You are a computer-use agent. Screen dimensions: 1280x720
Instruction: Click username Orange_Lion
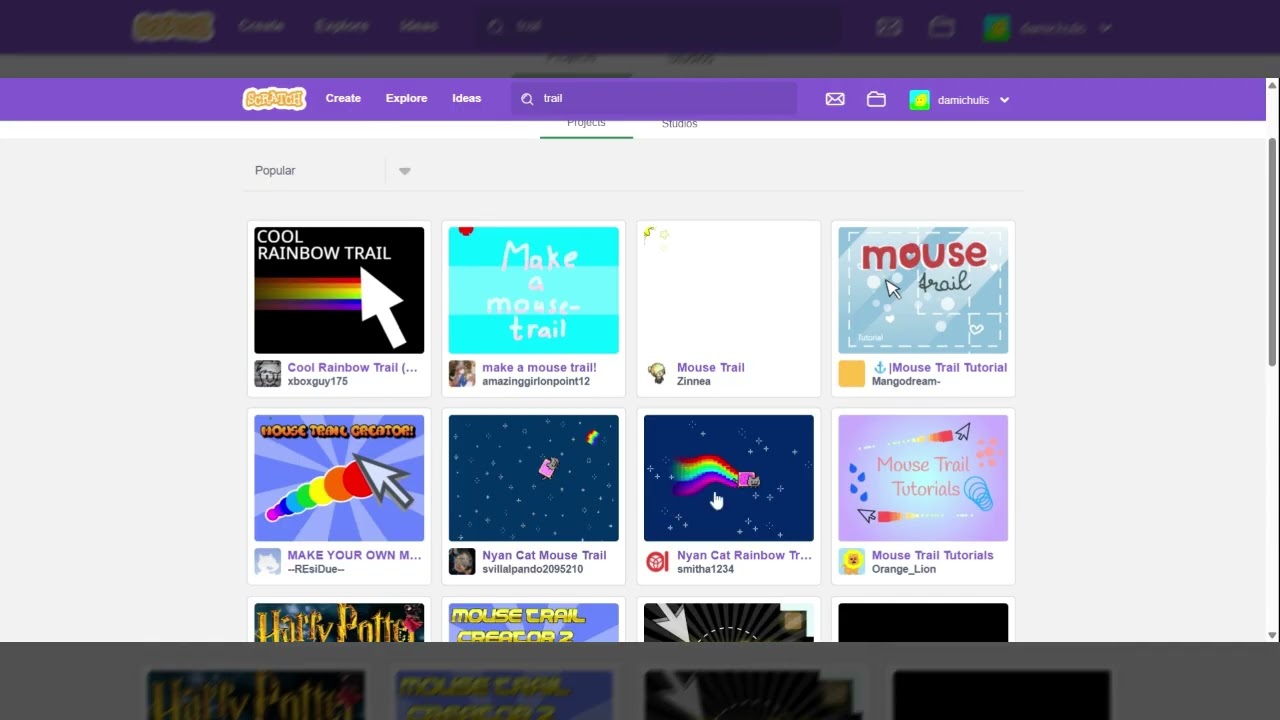pyautogui.click(x=904, y=569)
